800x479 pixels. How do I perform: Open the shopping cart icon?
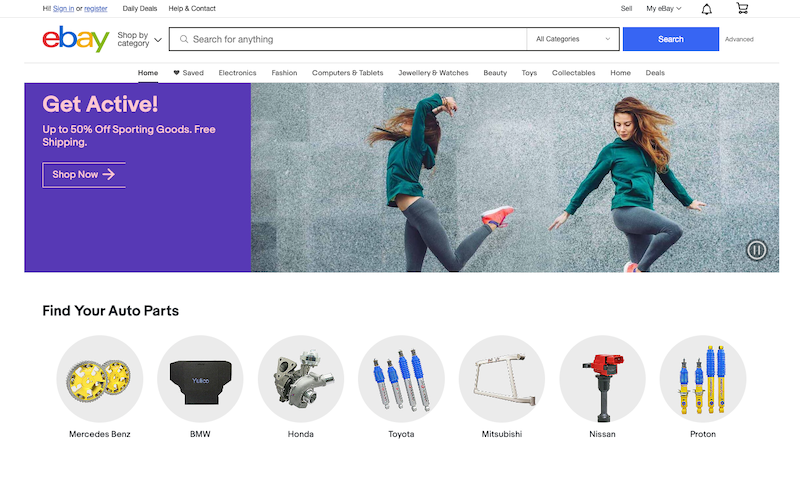click(742, 8)
